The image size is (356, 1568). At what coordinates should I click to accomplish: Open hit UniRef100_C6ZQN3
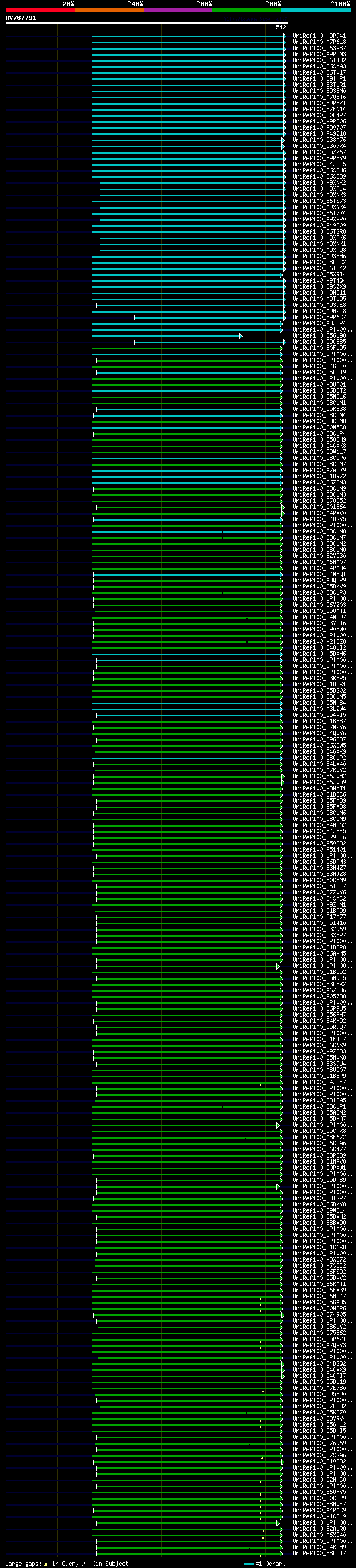[319, 482]
